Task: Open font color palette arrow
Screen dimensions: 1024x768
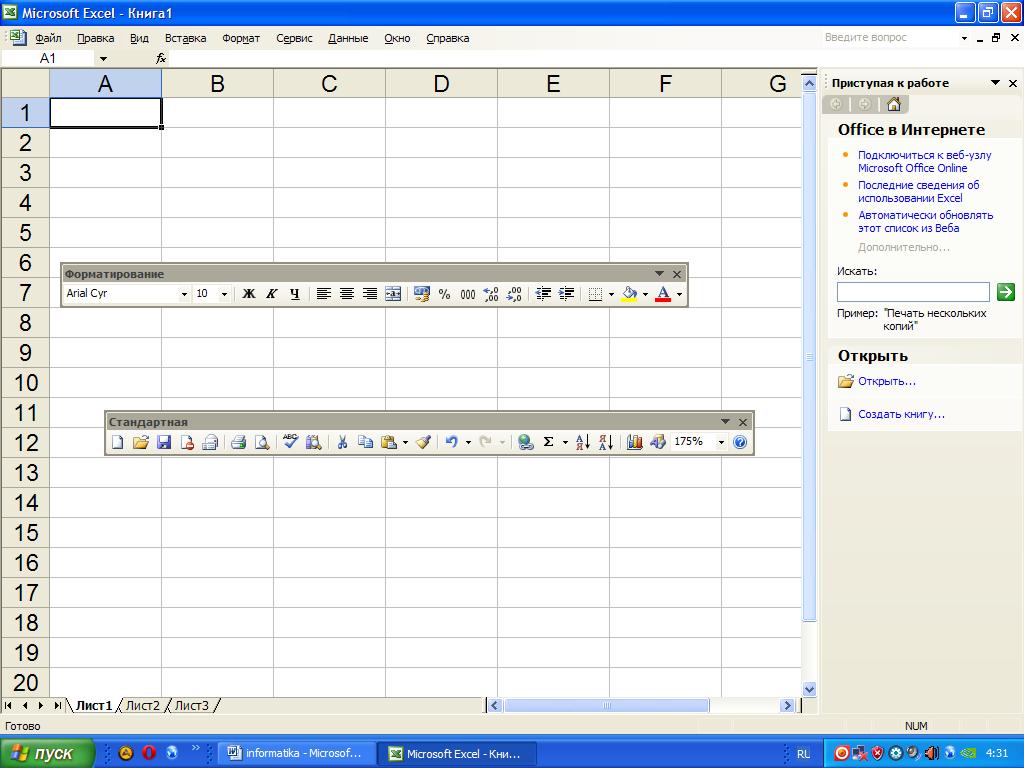Action: 679,294
